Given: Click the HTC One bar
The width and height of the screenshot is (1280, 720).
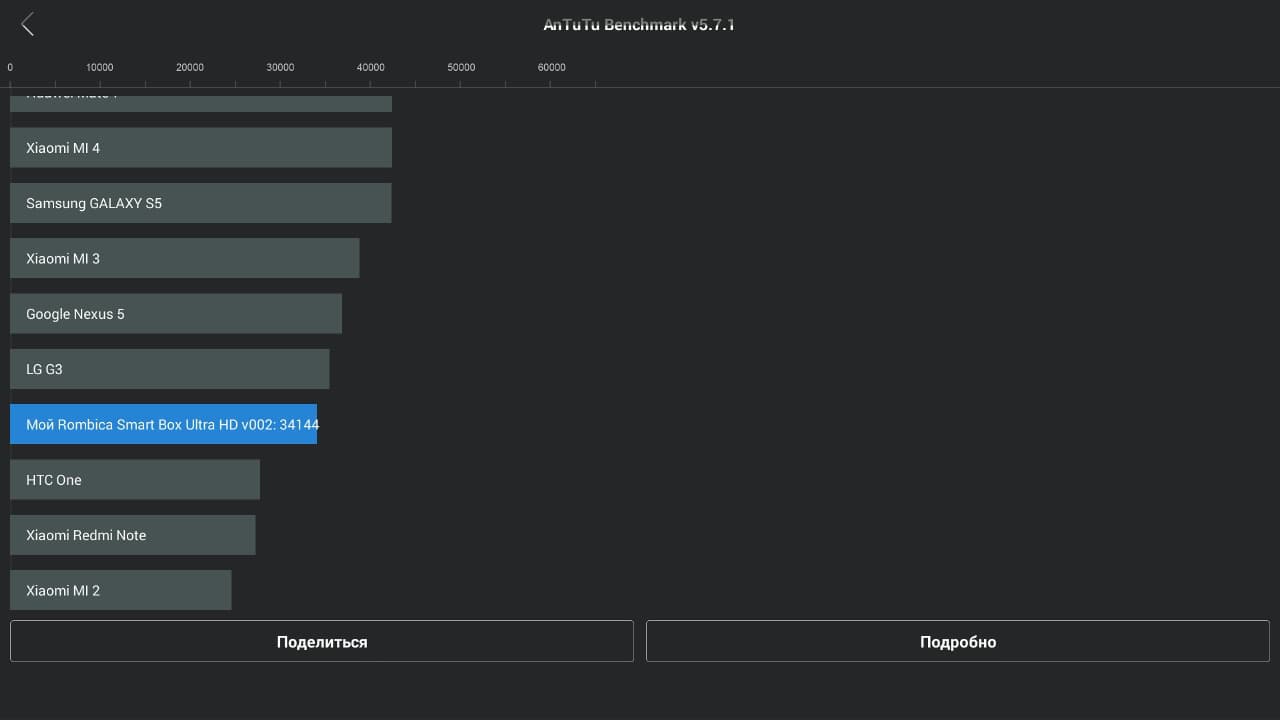Looking at the screenshot, I should pos(134,480).
